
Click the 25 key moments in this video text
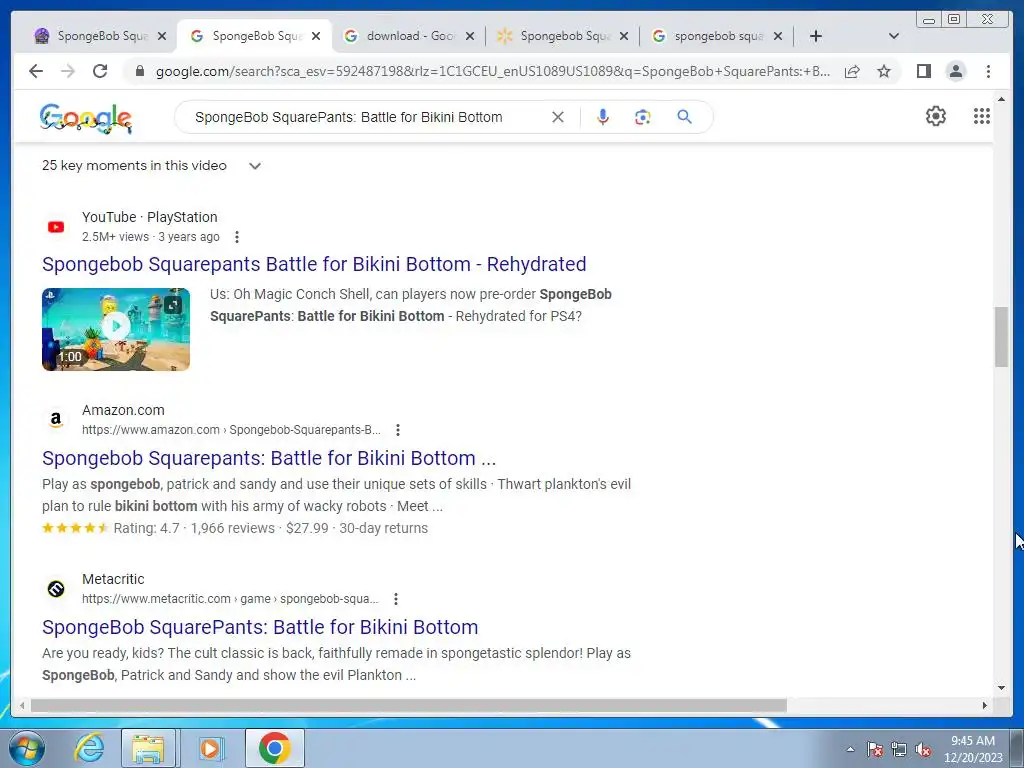click(134, 166)
